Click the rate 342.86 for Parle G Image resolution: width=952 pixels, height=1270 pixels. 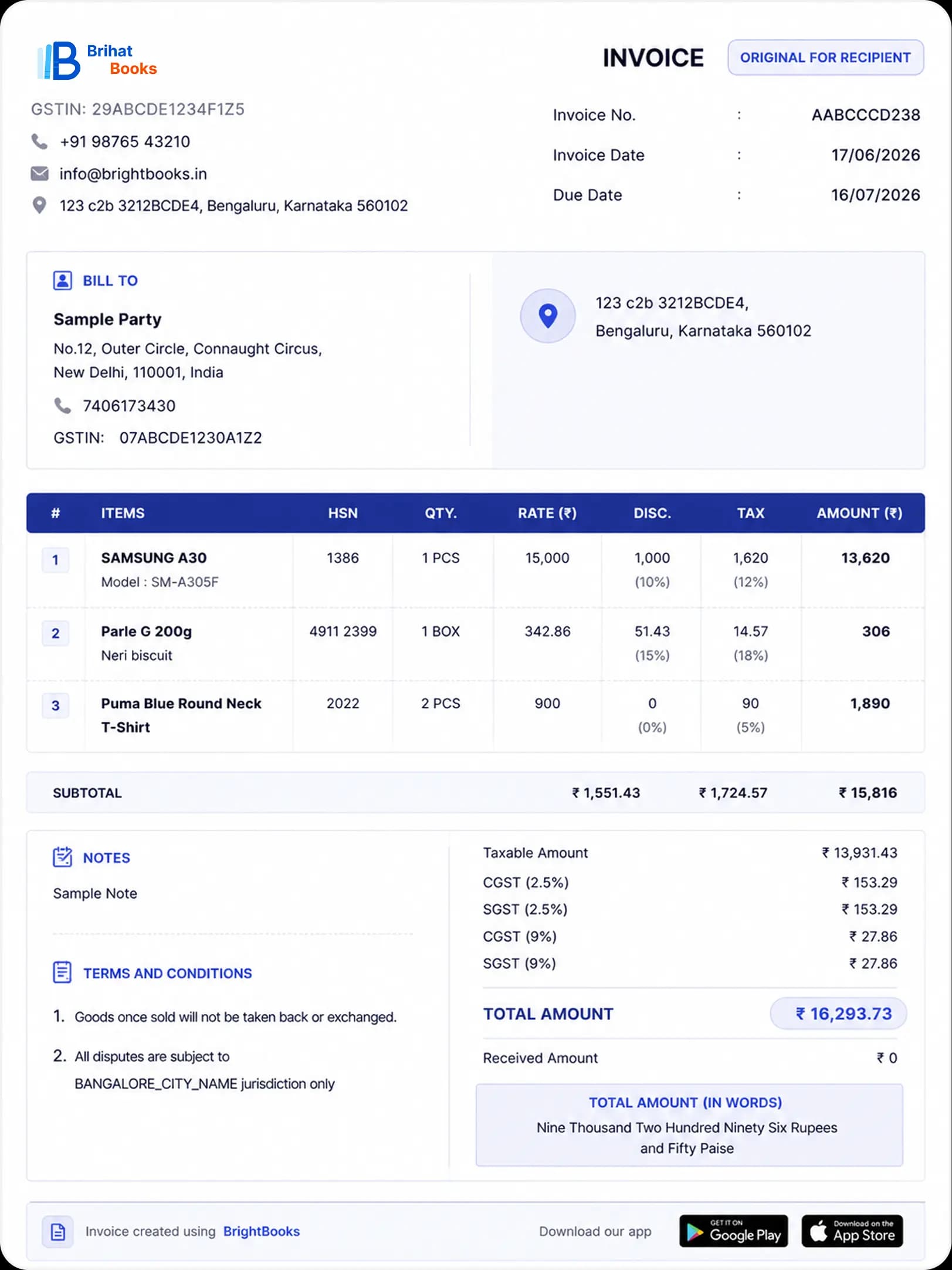(x=547, y=631)
